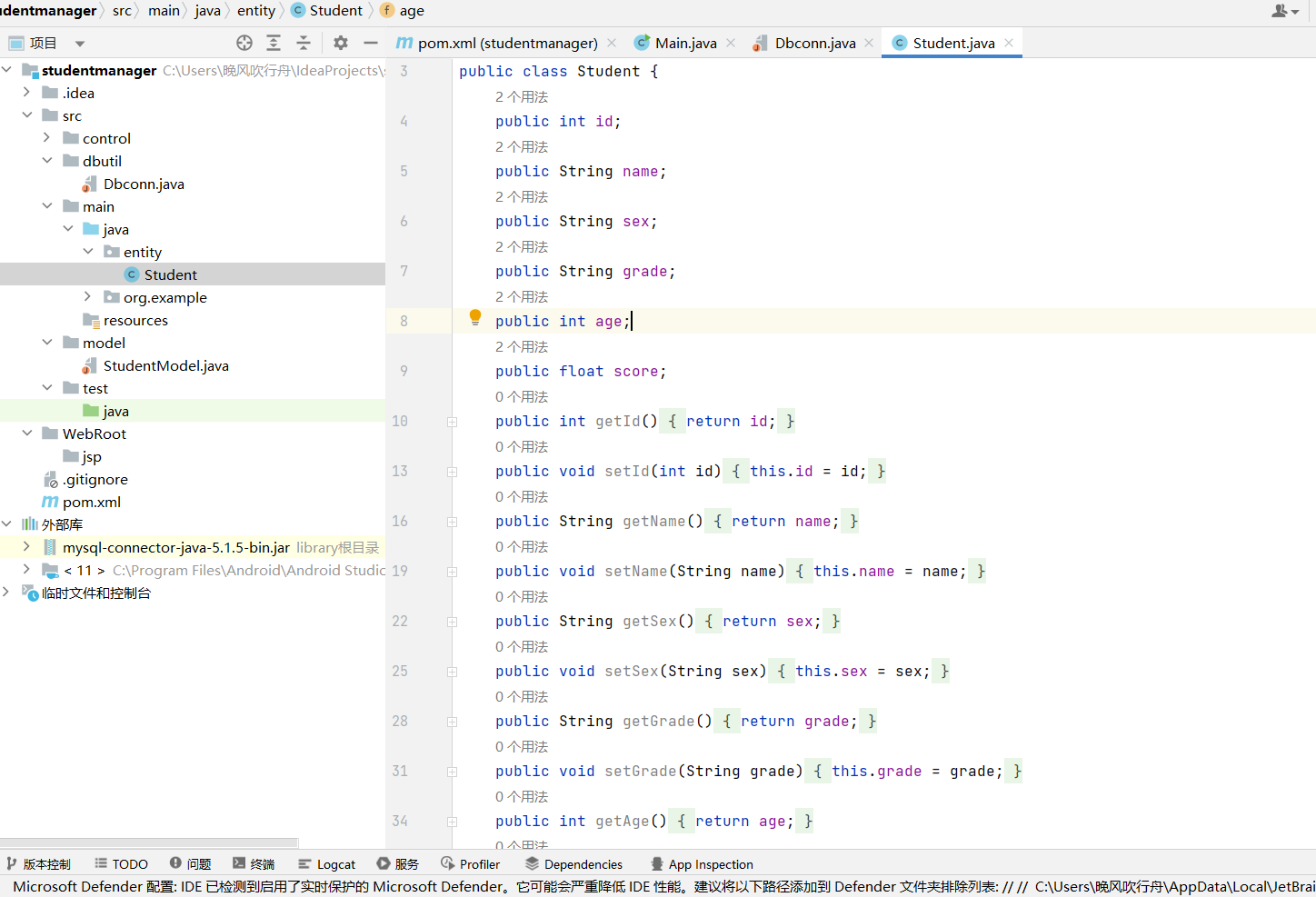The height and width of the screenshot is (897, 1316).
Task: Click the intention lightbulb icon on line 8
Action: pos(474,317)
